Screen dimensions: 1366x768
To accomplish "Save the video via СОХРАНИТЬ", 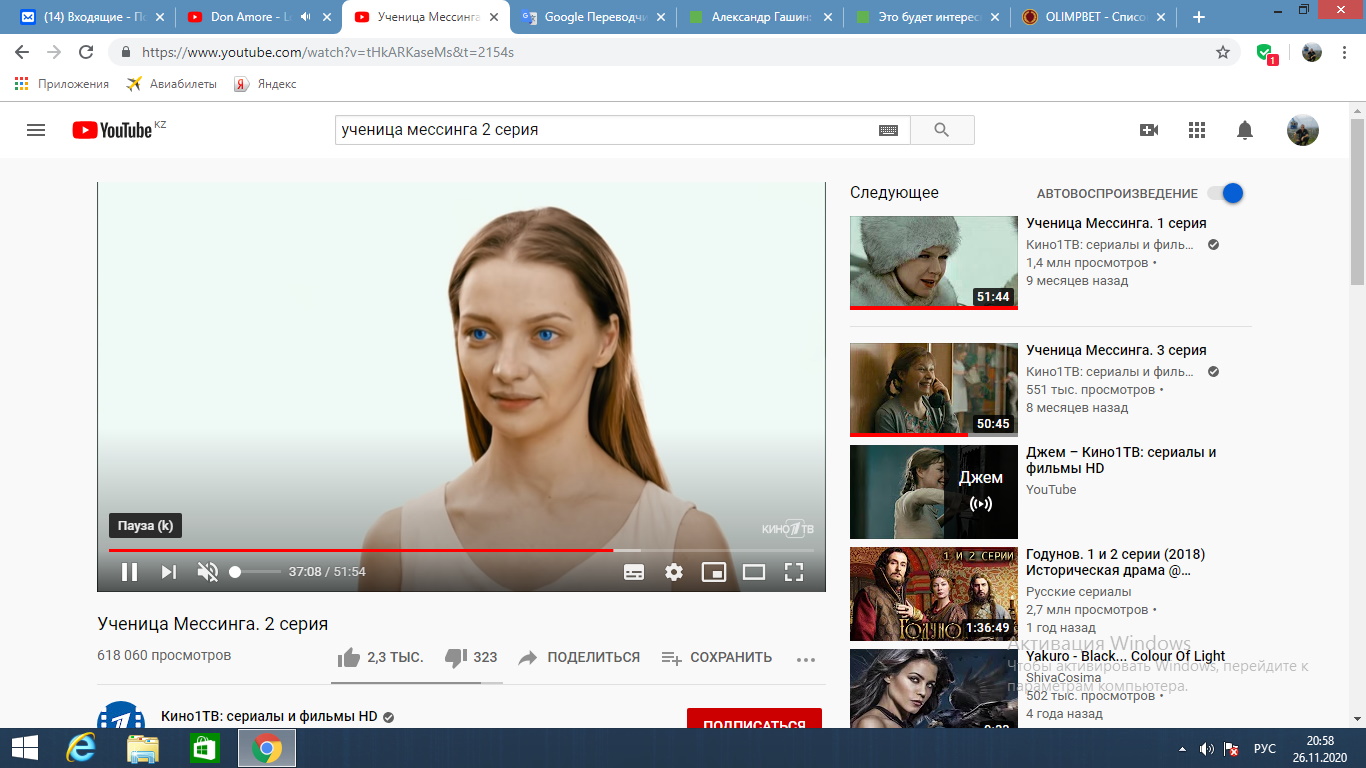I will pos(717,658).
